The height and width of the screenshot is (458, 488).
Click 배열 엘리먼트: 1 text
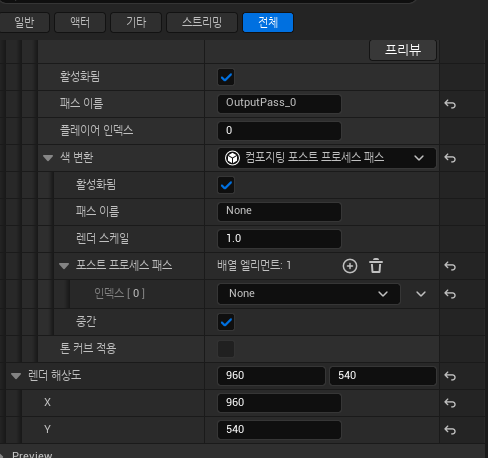tap(254, 265)
